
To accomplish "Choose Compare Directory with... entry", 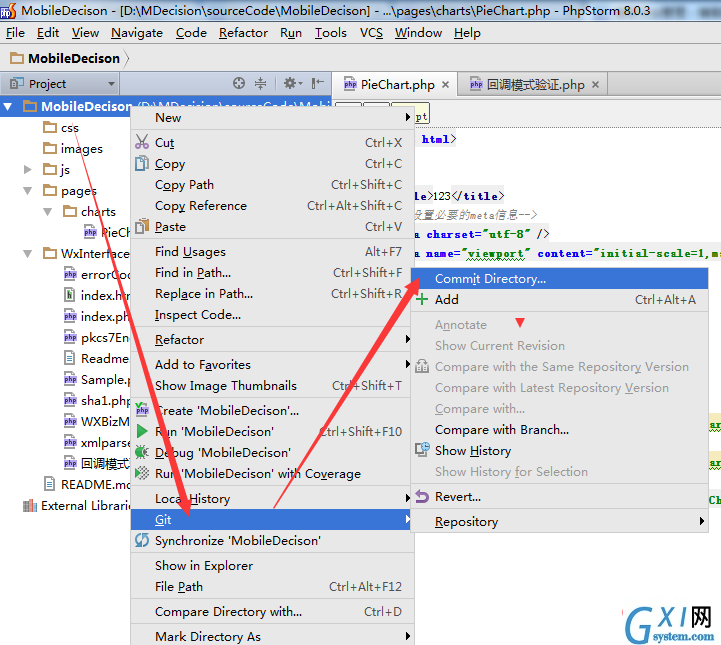I will click(x=272, y=611).
